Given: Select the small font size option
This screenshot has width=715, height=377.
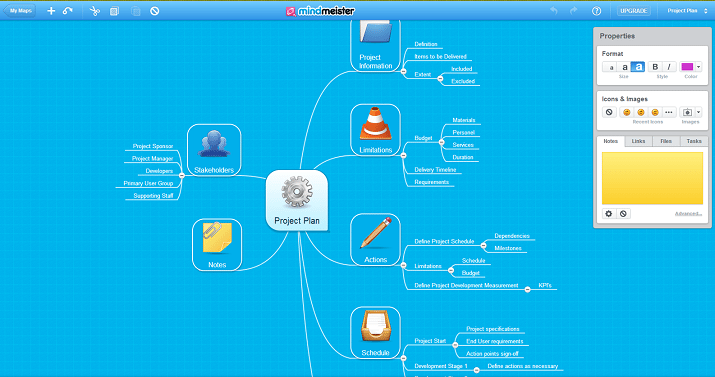Looking at the screenshot, I should coord(611,67).
